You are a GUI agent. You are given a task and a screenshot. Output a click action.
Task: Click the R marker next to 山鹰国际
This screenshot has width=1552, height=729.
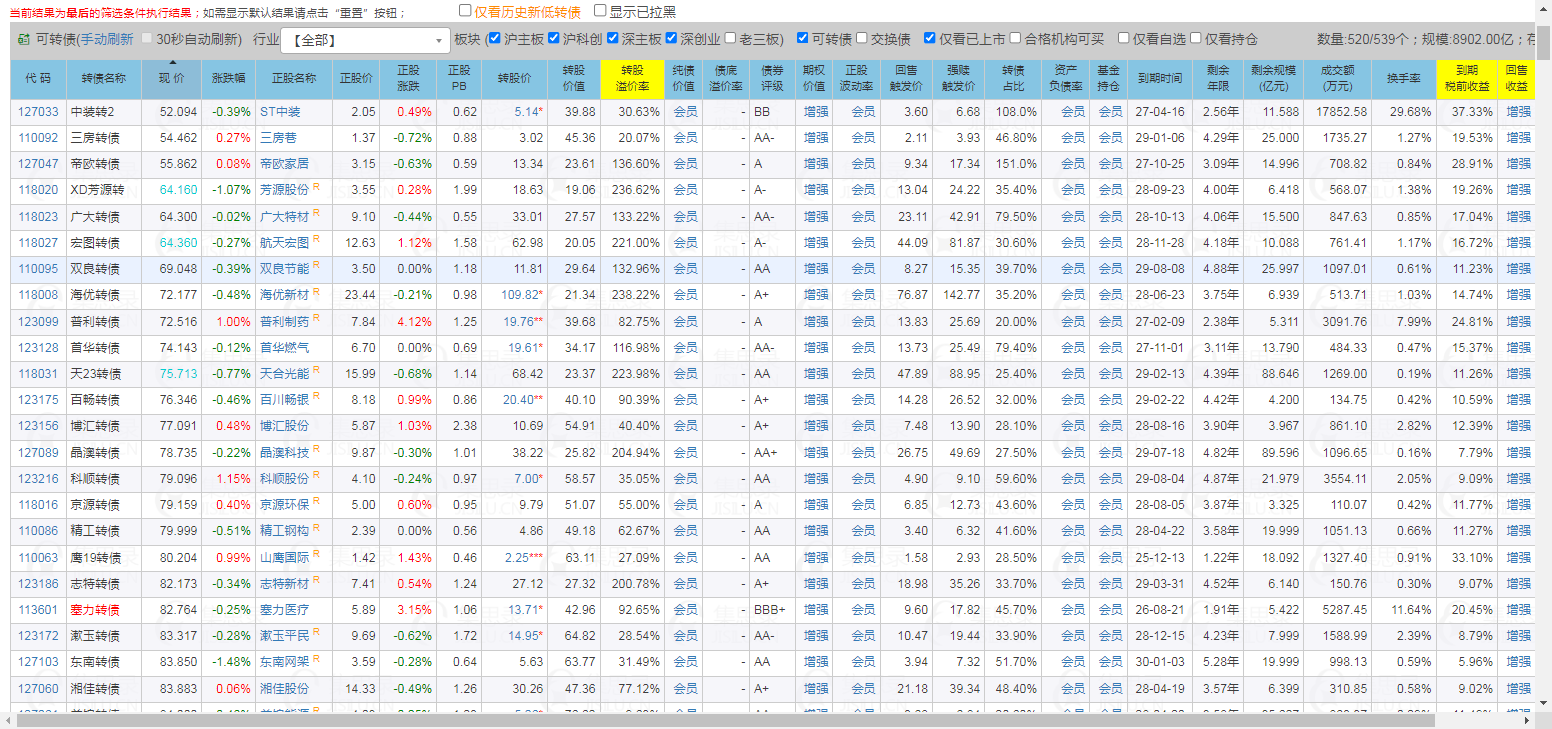point(317,553)
